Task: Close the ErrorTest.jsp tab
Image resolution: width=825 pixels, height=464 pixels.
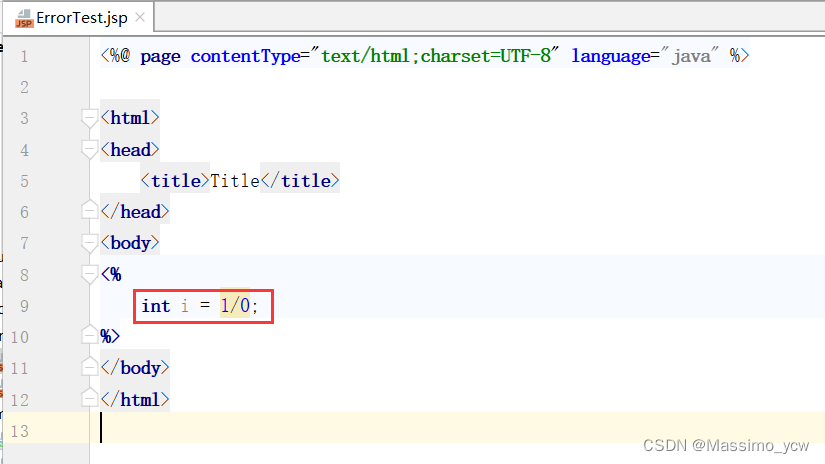Action: pyautogui.click(x=140, y=17)
